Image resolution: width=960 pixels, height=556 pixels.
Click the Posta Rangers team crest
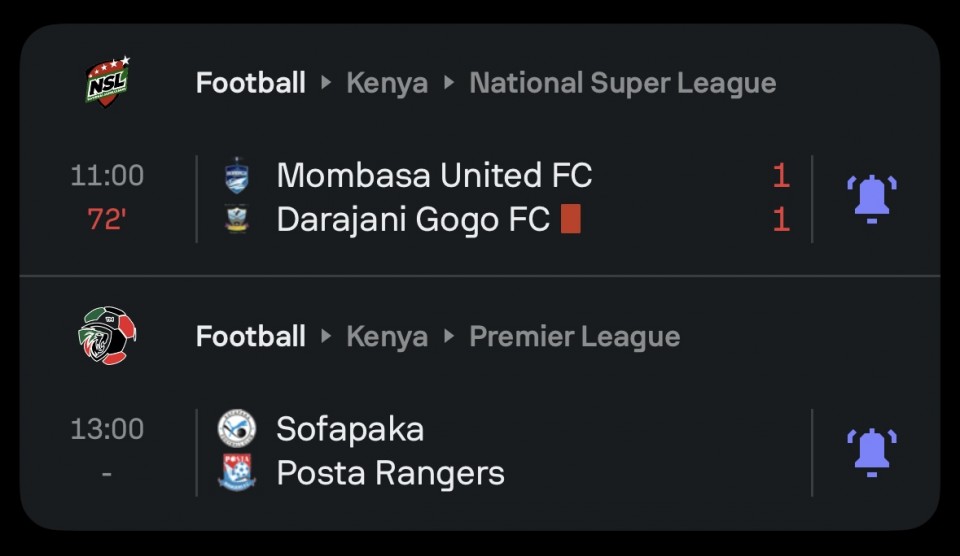(237, 472)
